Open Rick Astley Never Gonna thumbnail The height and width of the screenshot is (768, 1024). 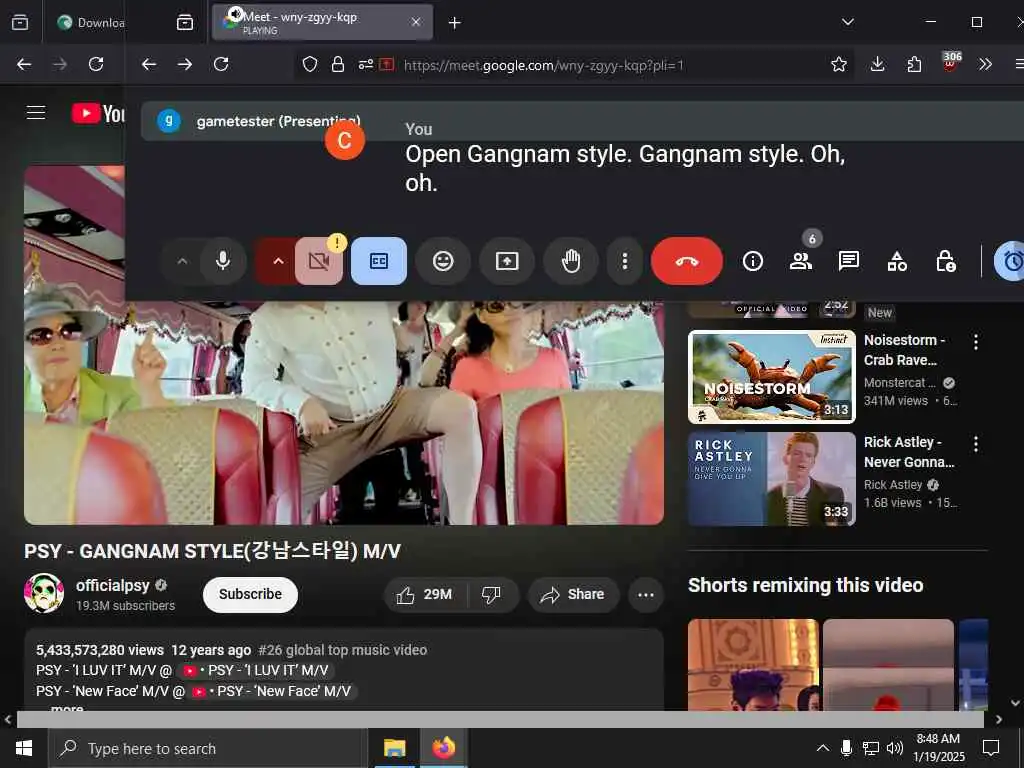(x=771, y=479)
